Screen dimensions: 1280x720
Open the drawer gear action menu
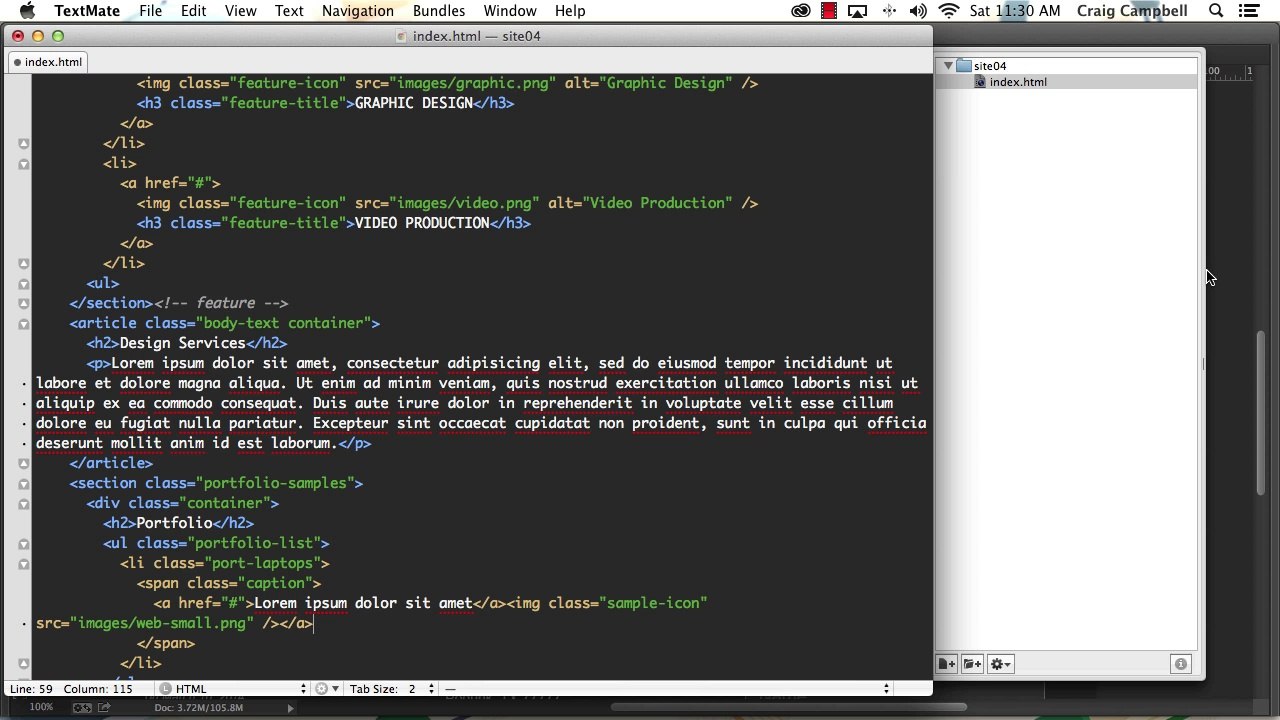click(x=1000, y=664)
